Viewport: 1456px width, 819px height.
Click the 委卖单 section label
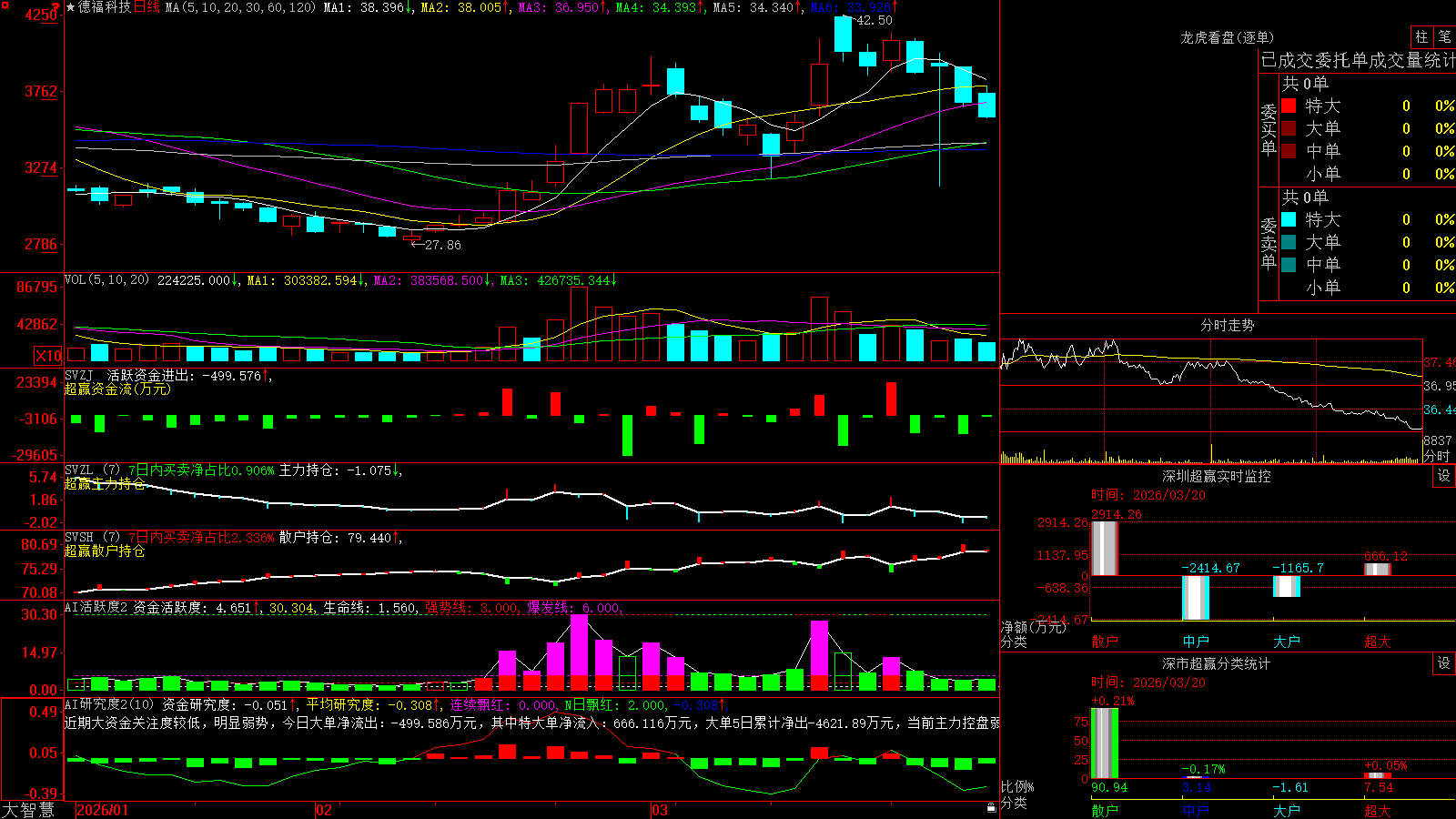point(1269,244)
